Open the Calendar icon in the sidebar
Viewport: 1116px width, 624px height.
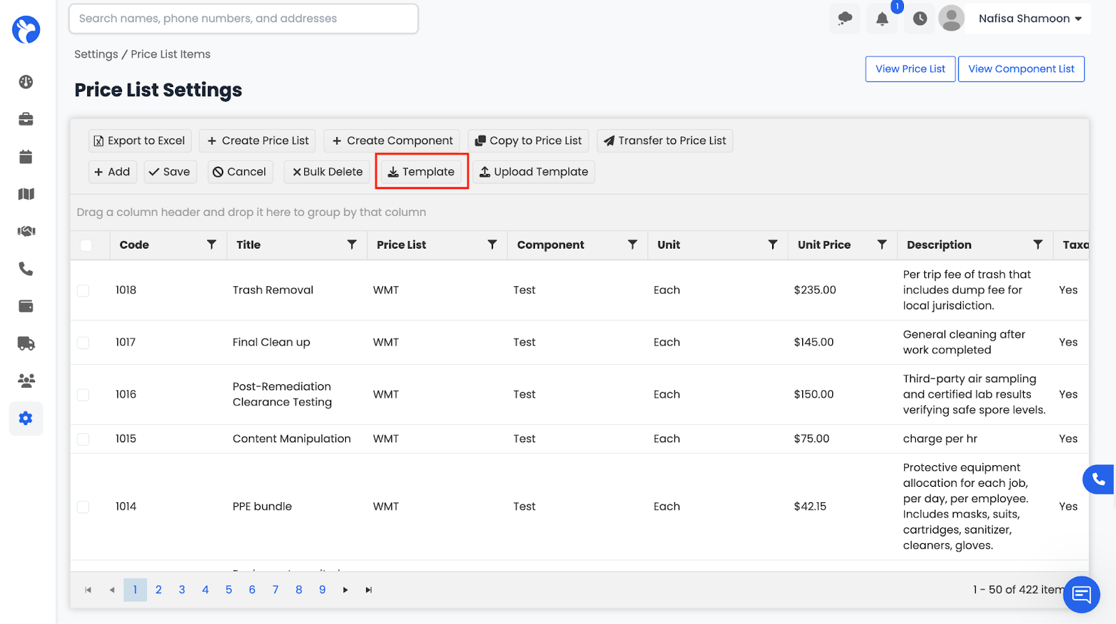[25, 155]
